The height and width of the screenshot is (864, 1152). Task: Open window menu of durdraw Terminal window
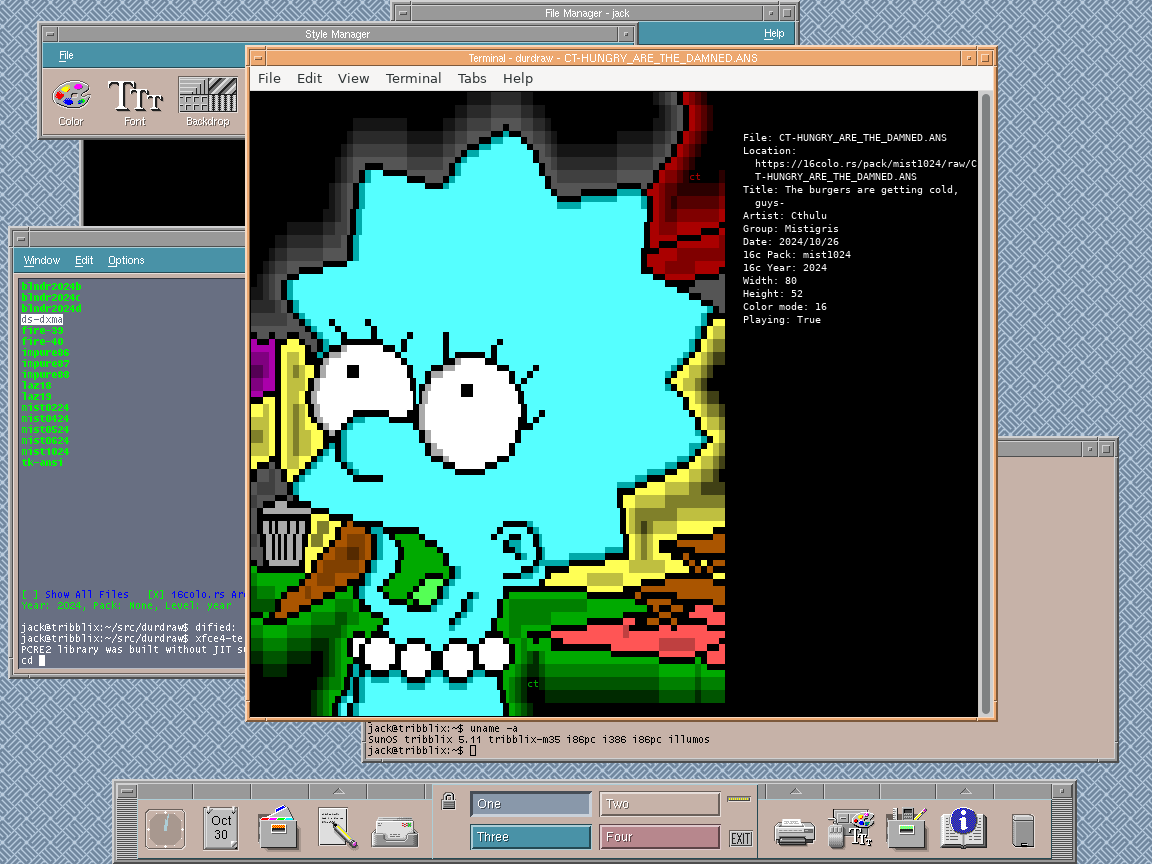tap(257, 57)
